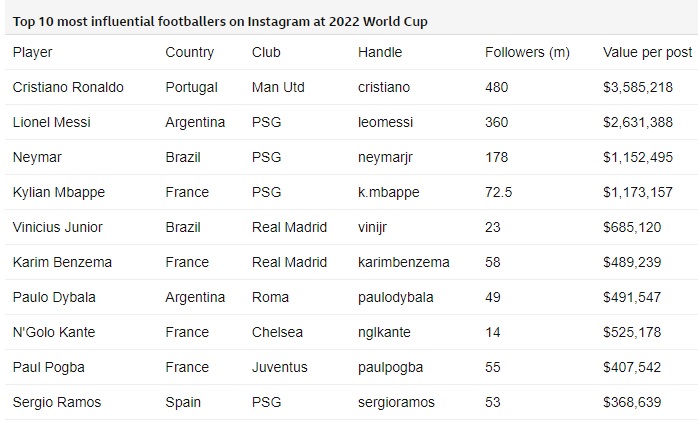The image size is (698, 424).
Task: Click the Value per post header
Action: click(x=644, y=52)
